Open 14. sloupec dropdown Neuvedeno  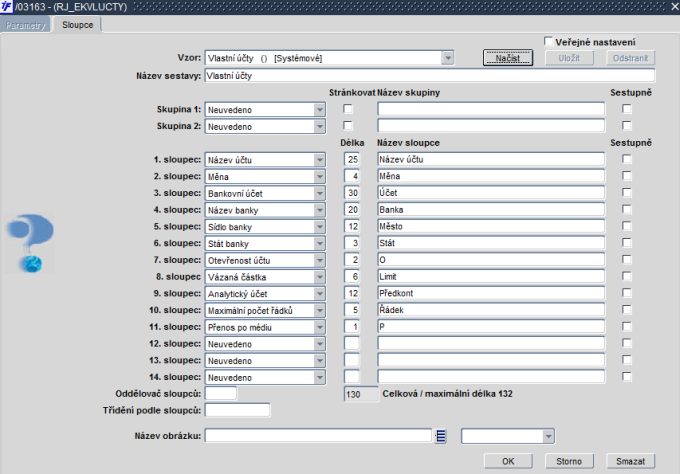pyautogui.click(x=320, y=377)
